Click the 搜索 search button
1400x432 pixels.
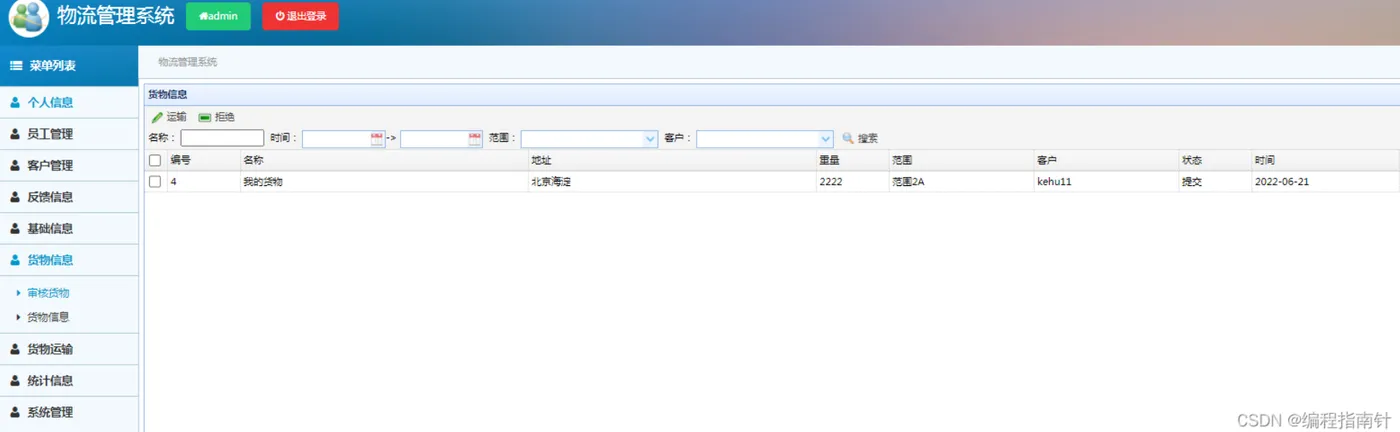click(x=860, y=138)
